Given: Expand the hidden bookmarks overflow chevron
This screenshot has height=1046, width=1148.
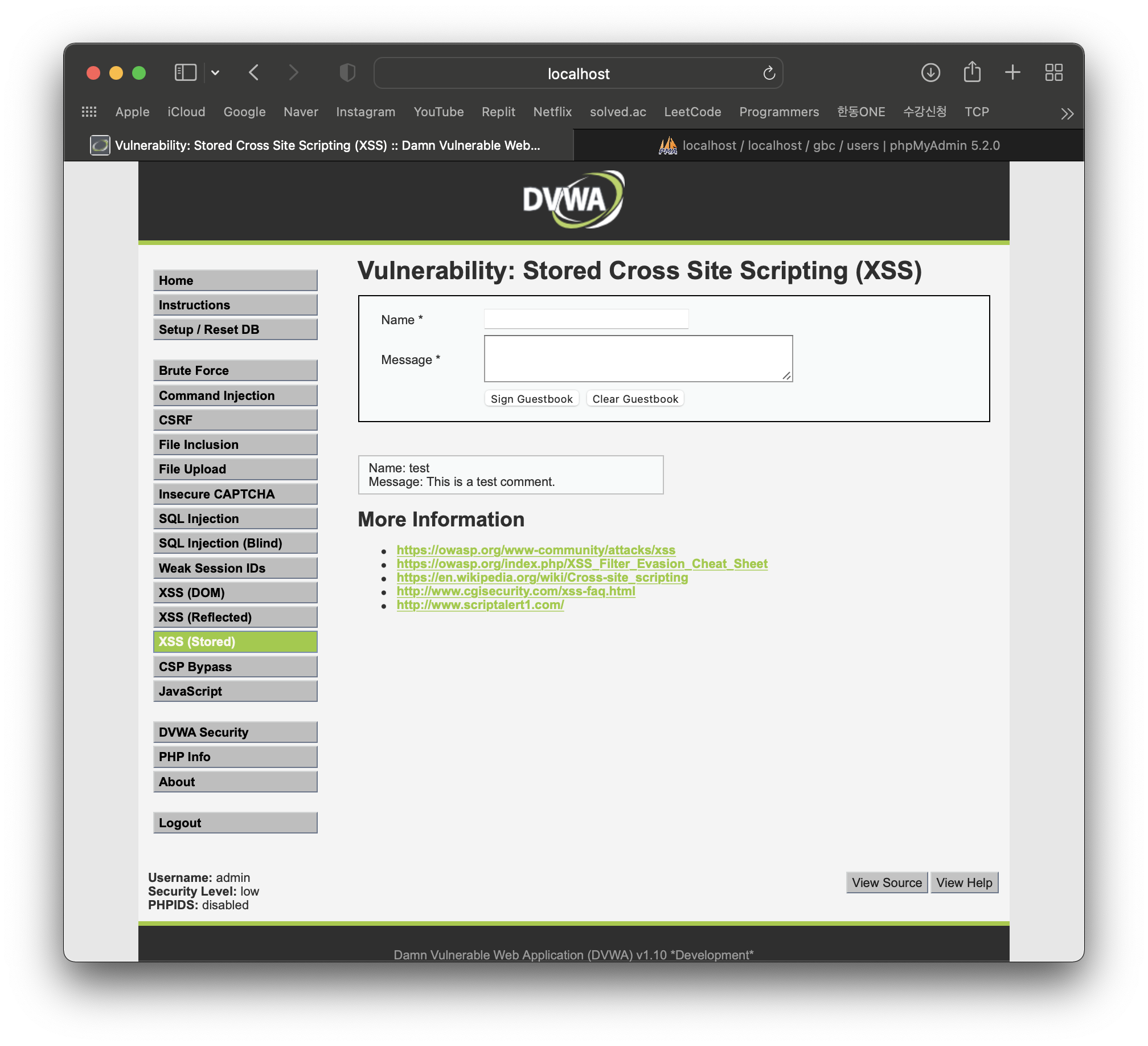Looking at the screenshot, I should 1067,114.
